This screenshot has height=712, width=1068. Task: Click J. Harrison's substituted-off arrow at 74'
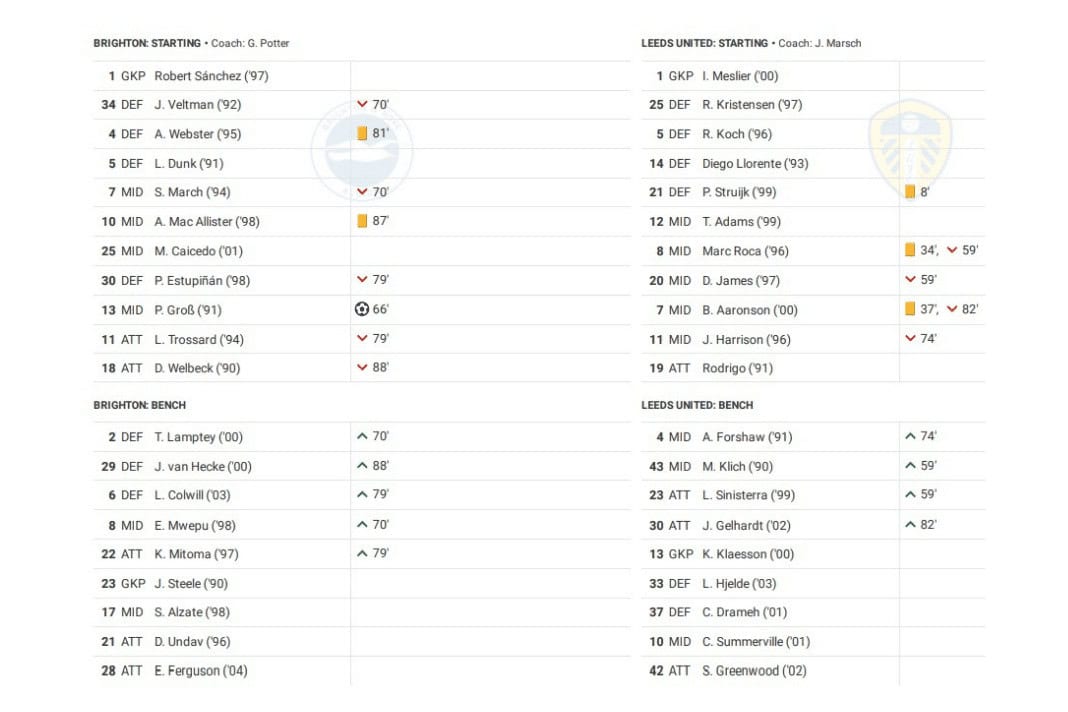(910, 339)
